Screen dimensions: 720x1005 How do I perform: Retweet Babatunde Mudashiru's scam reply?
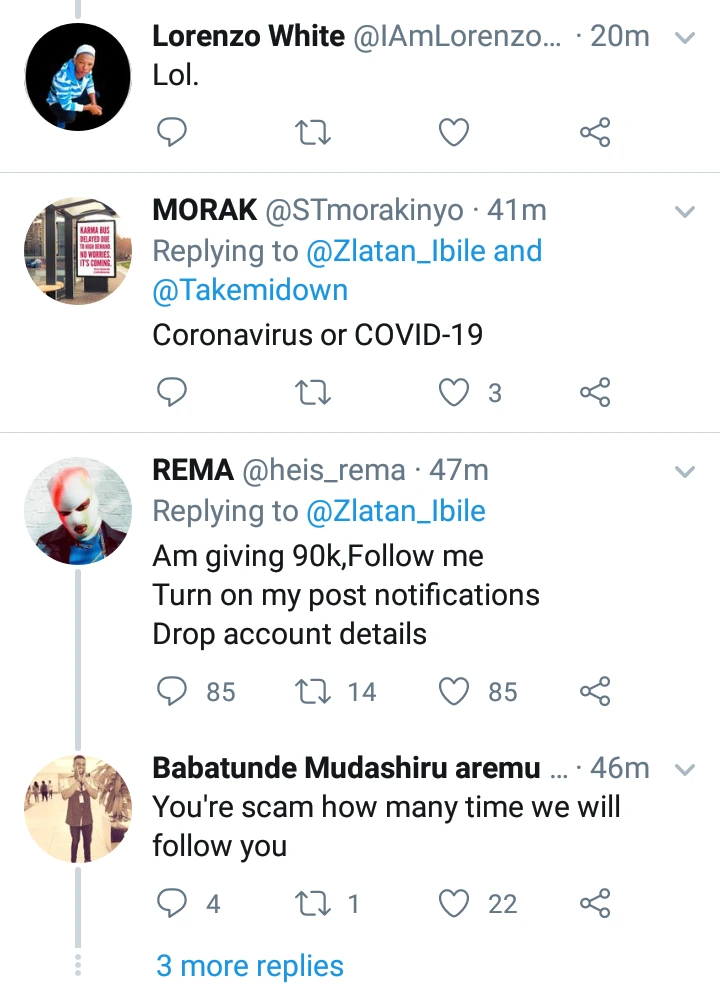click(314, 904)
